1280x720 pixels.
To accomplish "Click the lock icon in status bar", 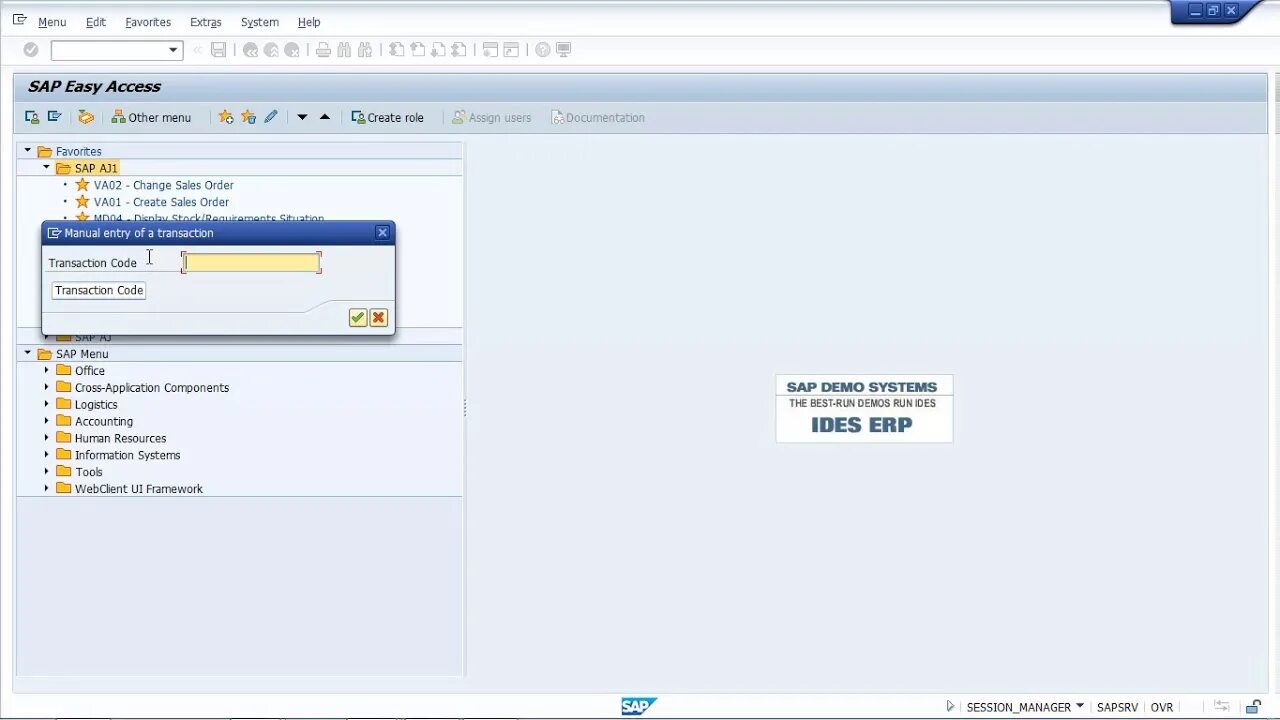I will click(1252, 707).
